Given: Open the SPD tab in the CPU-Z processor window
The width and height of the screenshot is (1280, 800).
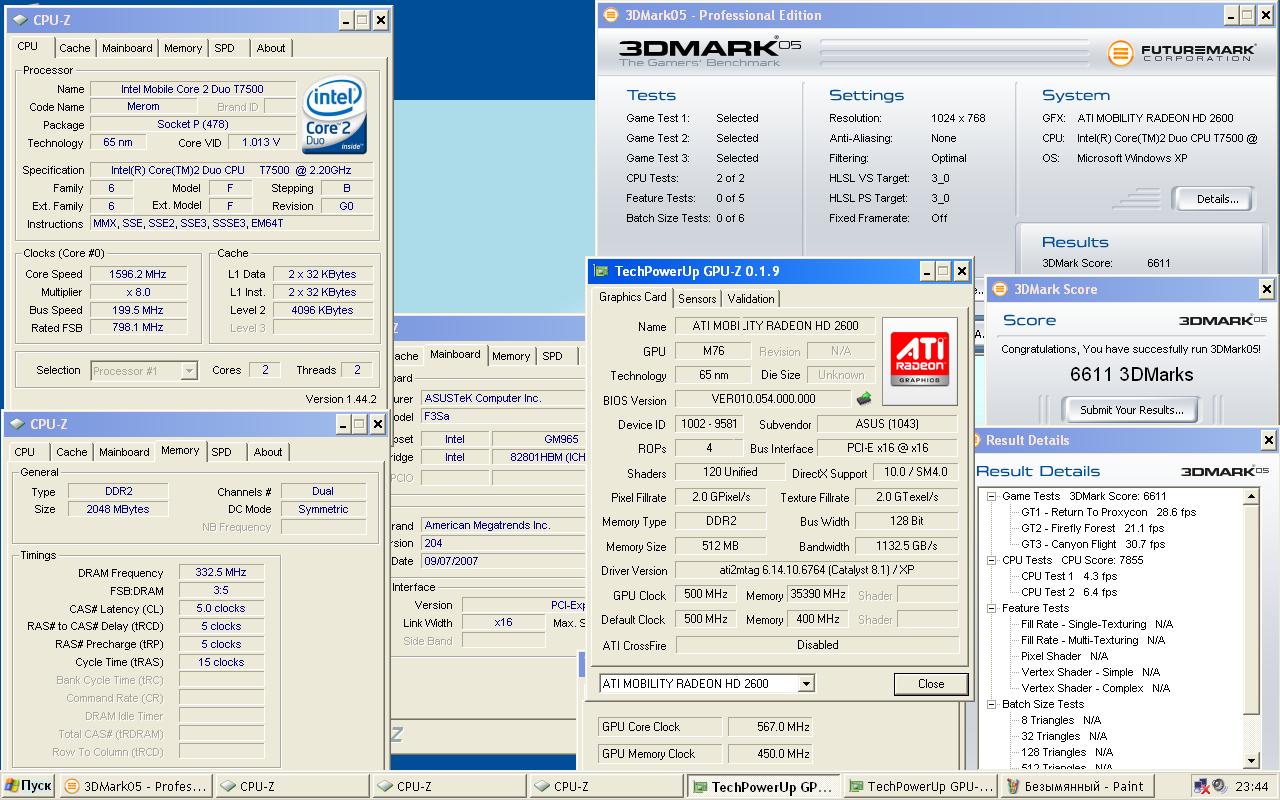Looking at the screenshot, I should [x=225, y=48].
